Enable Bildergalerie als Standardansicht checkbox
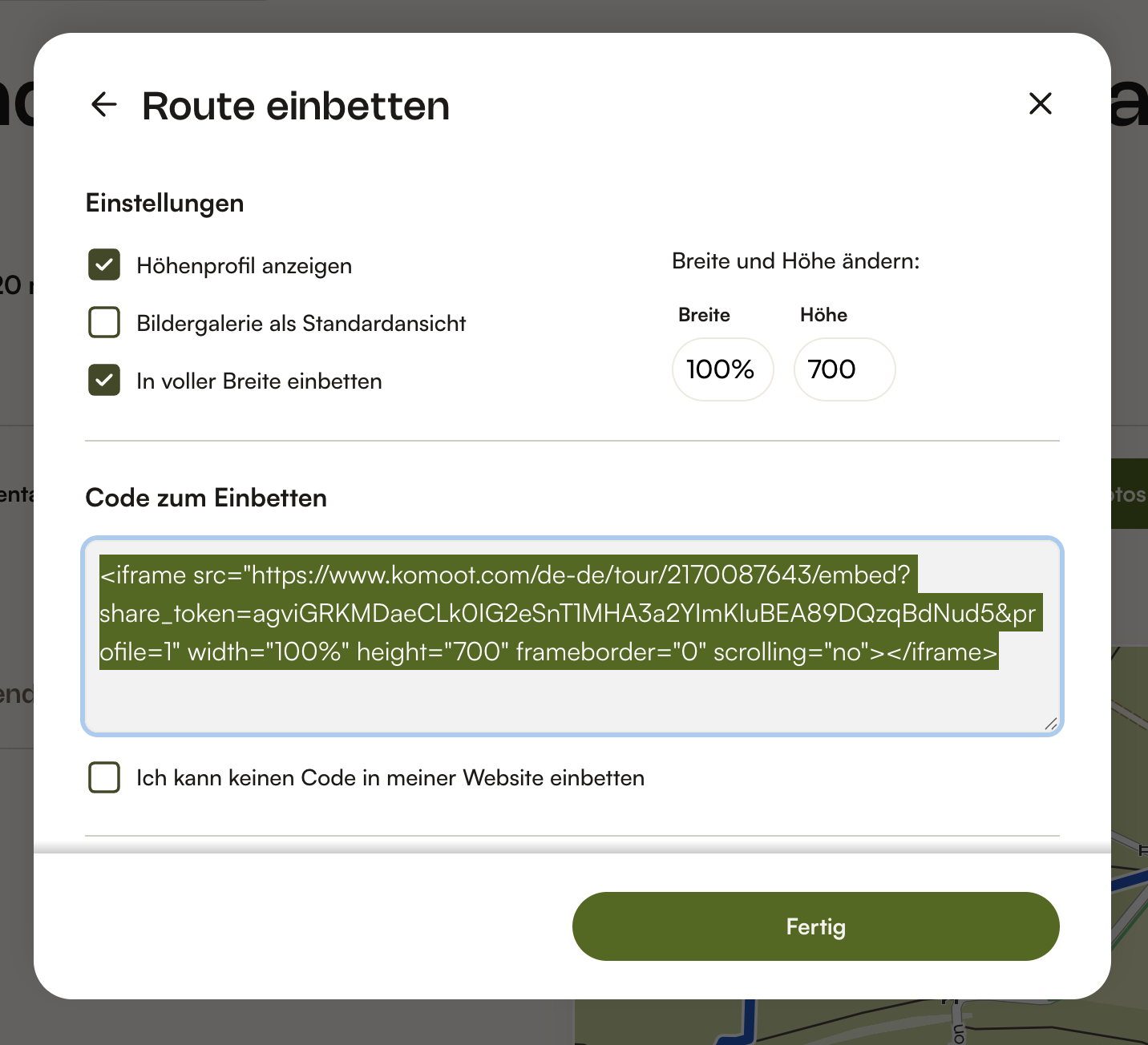 coord(104,323)
